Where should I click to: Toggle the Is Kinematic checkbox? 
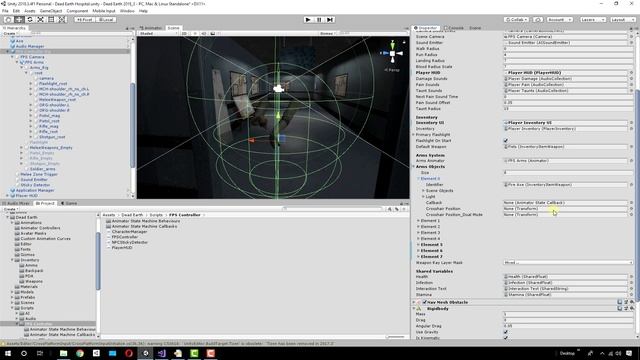(506, 338)
